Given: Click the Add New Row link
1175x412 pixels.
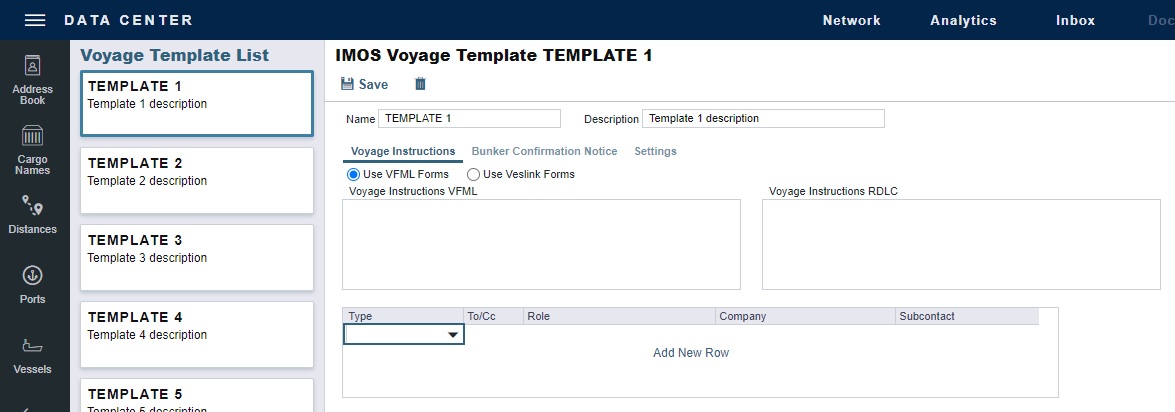Looking at the screenshot, I should click(x=691, y=353).
